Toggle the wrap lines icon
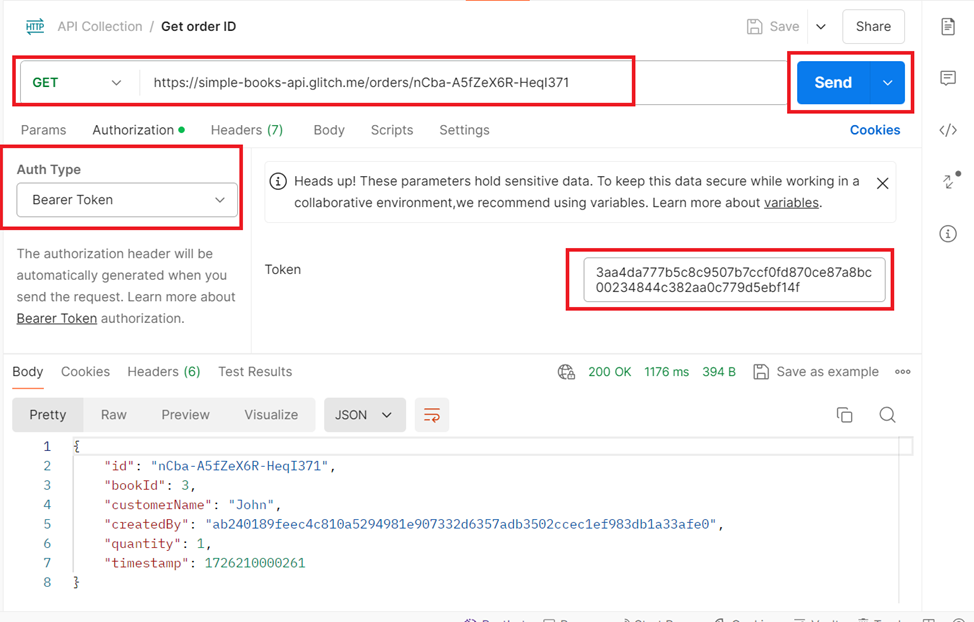This screenshot has width=974, height=622. click(432, 415)
